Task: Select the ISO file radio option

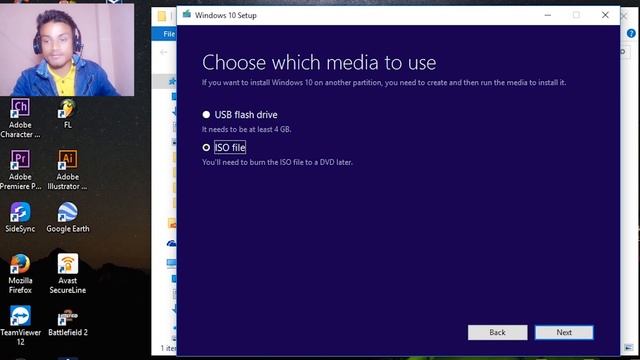Action: click(206, 147)
